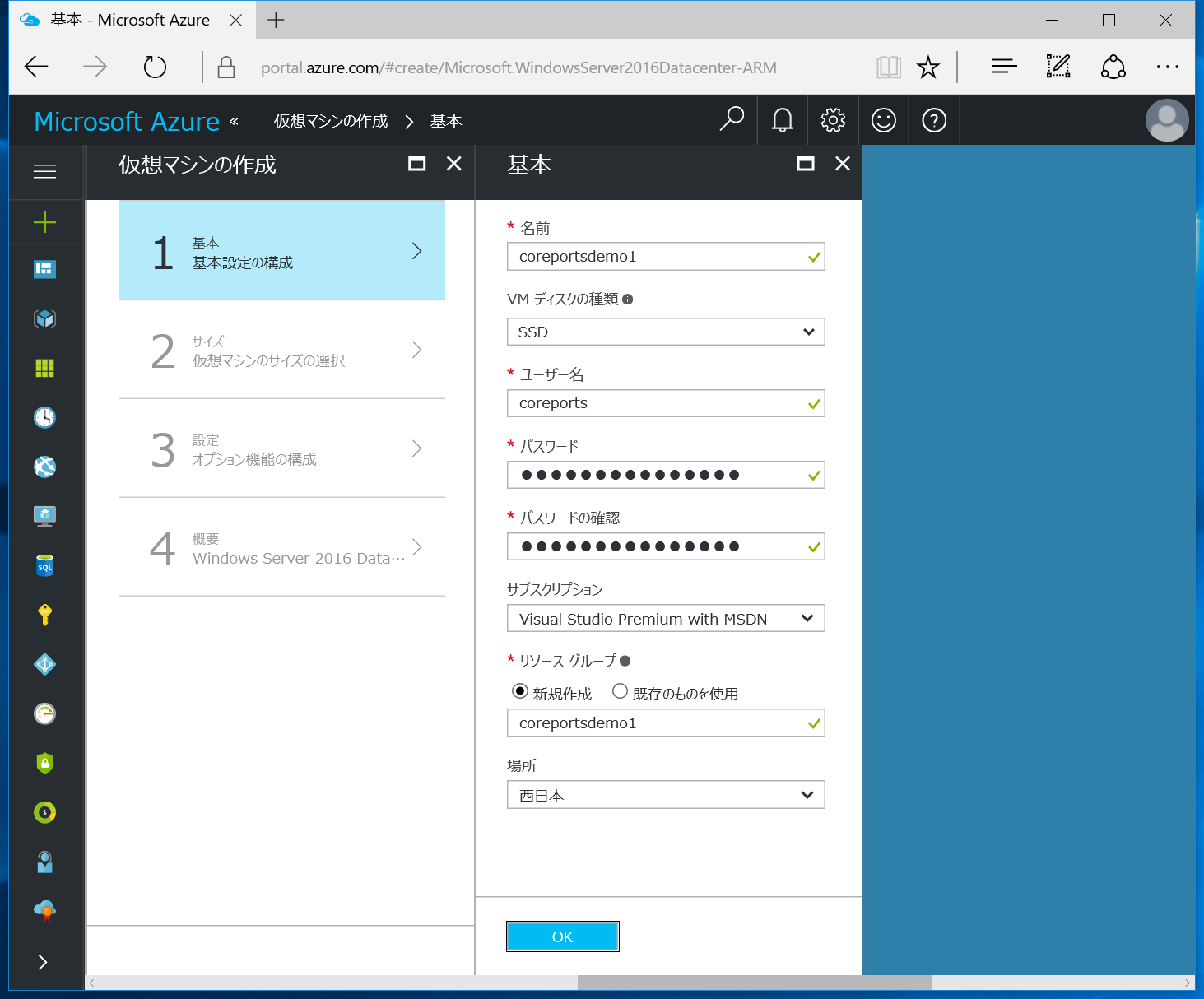Open the Recent clock icon in sidebar

tap(44, 417)
